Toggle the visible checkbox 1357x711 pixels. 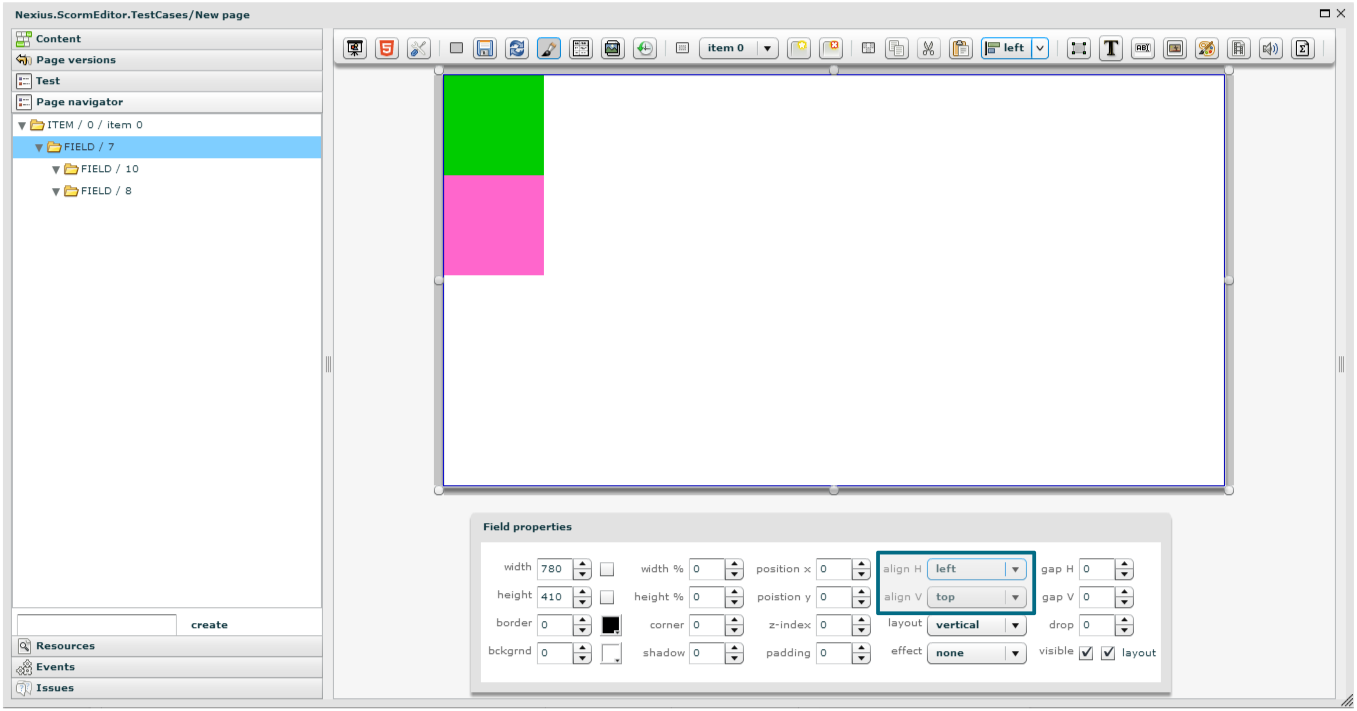tap(1086, 653)
